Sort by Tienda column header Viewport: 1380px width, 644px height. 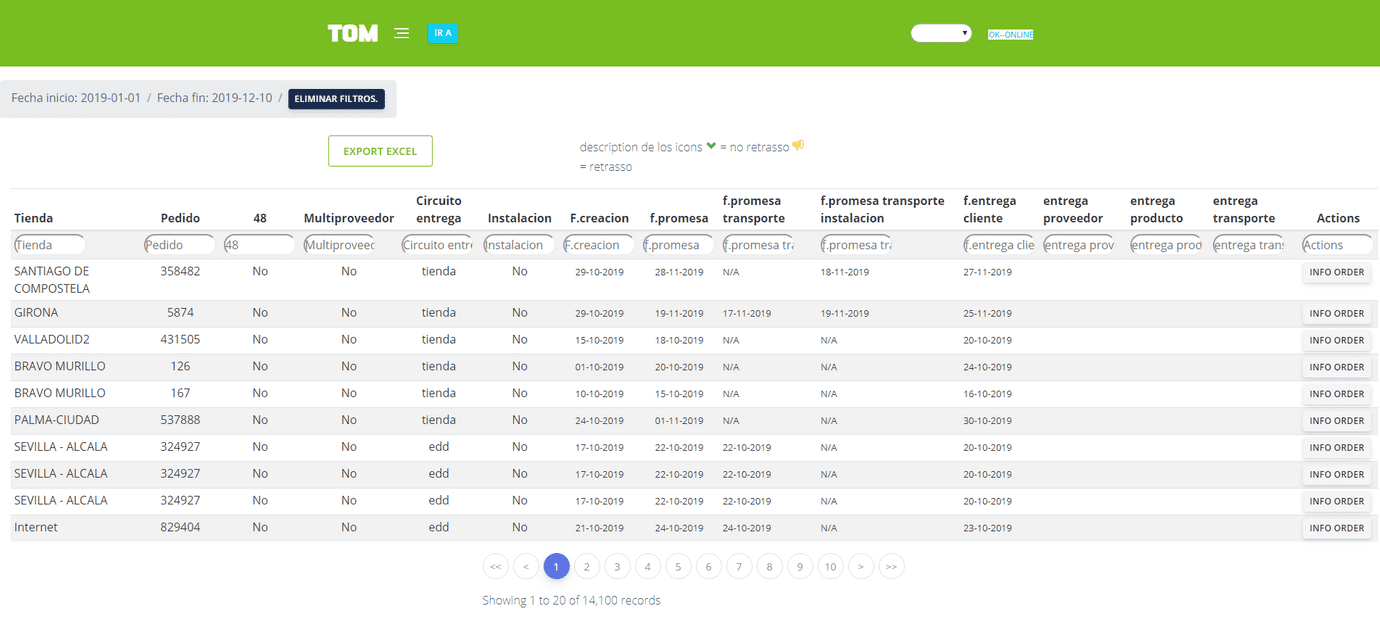coord(34,218)
